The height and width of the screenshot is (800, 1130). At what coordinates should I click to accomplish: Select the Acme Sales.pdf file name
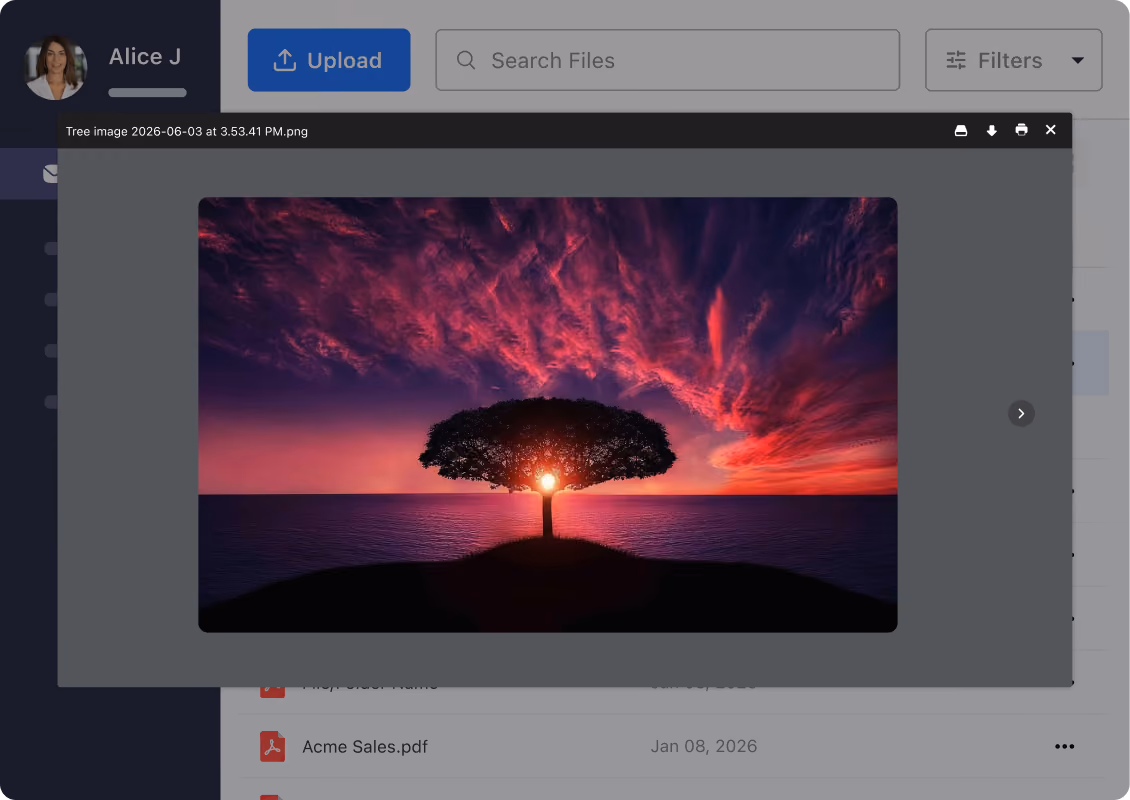365,747
